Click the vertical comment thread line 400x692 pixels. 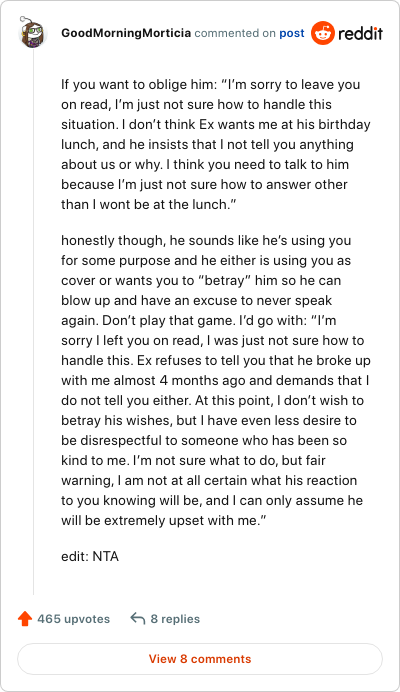click(x=34, y=322)
